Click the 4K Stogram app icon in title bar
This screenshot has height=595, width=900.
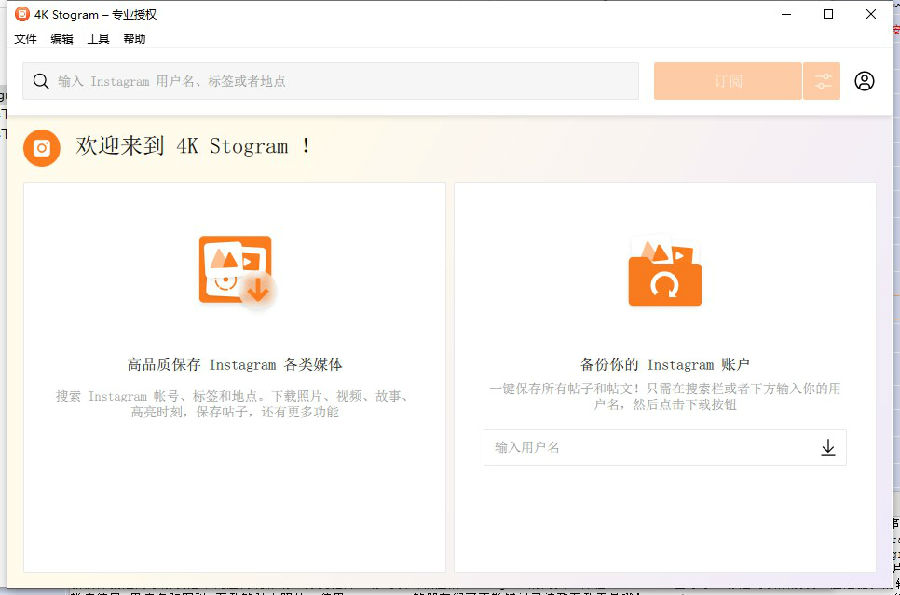point(20,14)
